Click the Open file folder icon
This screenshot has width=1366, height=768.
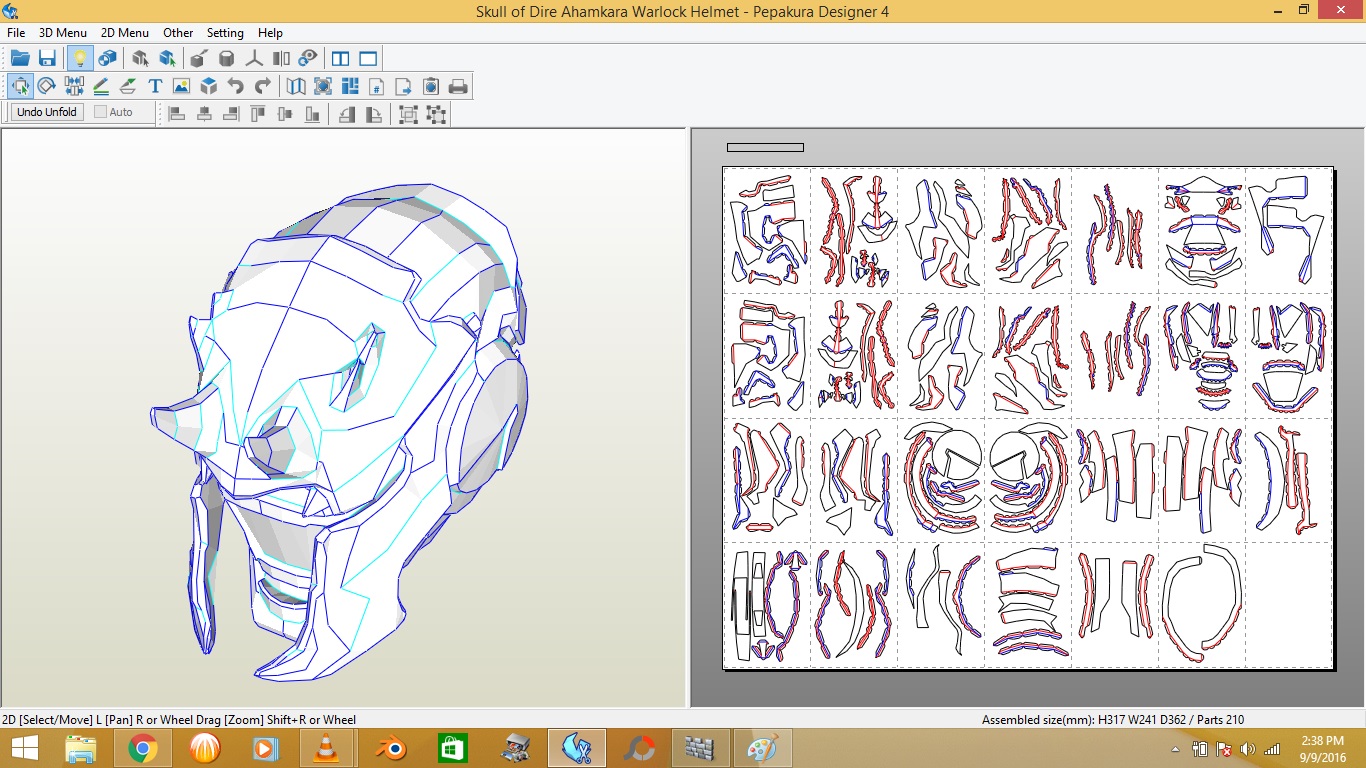pos(20,58)
